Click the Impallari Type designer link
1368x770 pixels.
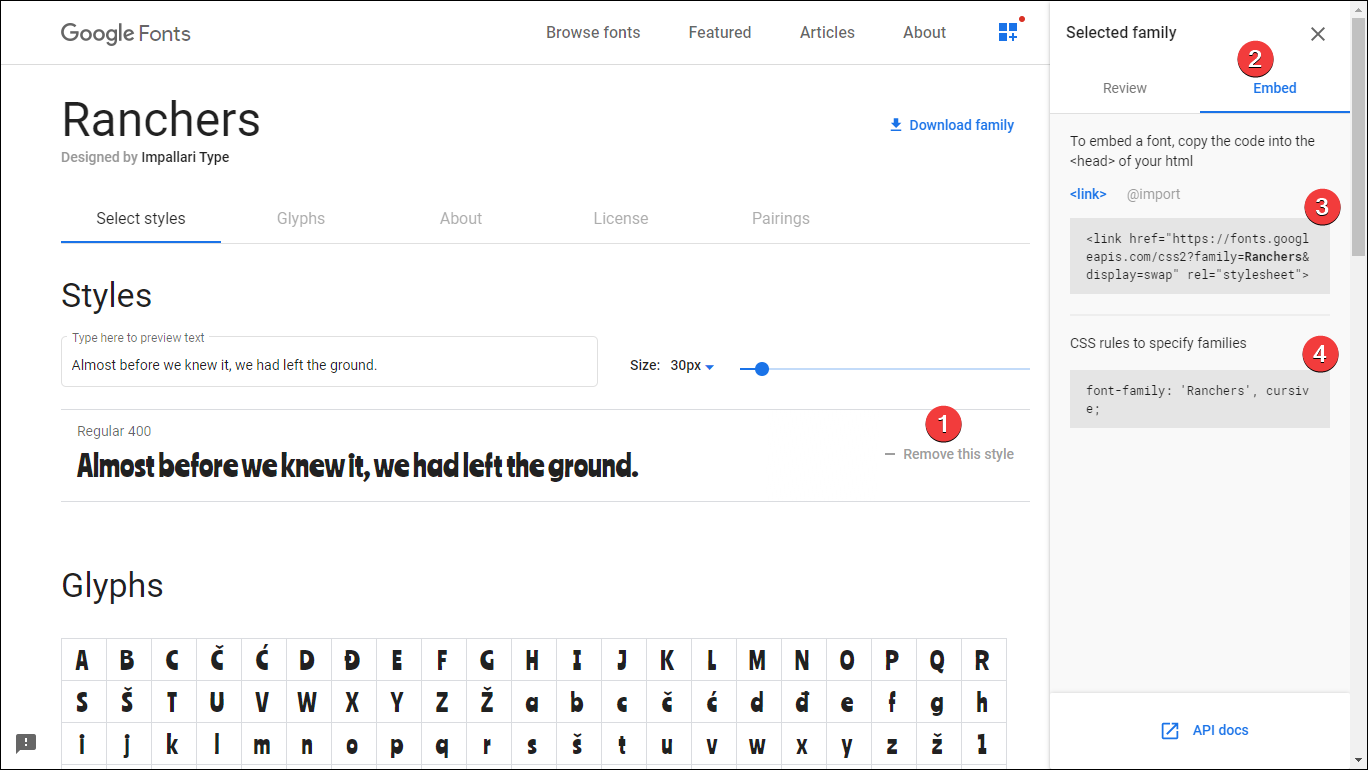185,157
